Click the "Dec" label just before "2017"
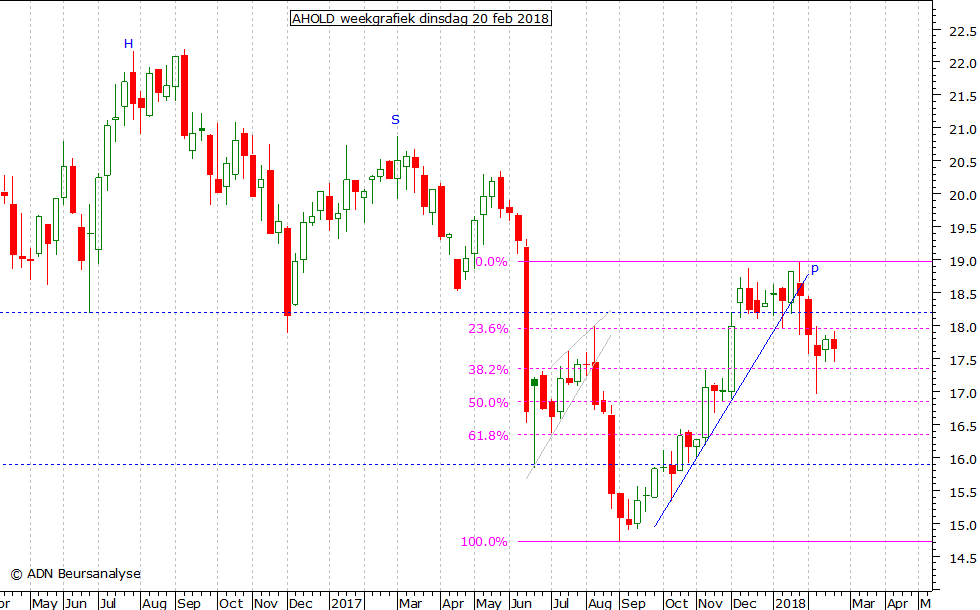Viewport: 980px width, 610px height. (301, 603)
